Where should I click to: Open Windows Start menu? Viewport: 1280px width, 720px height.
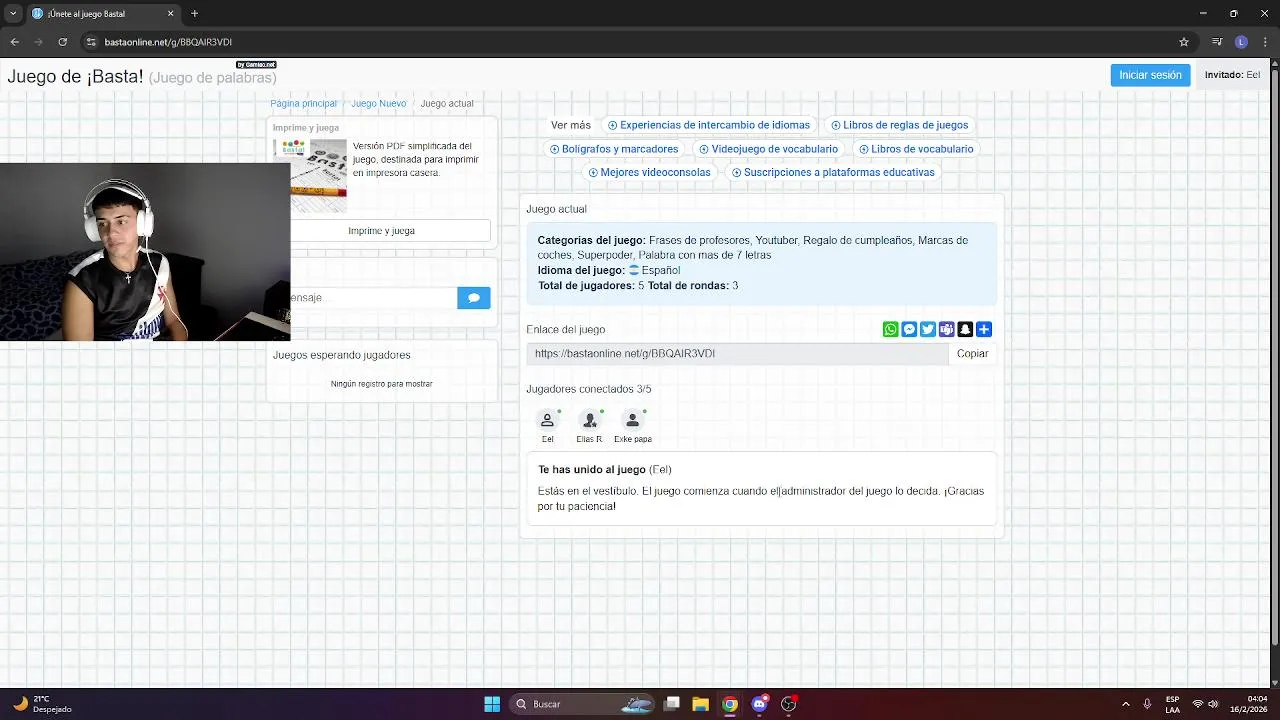click(x=492, y=704)
